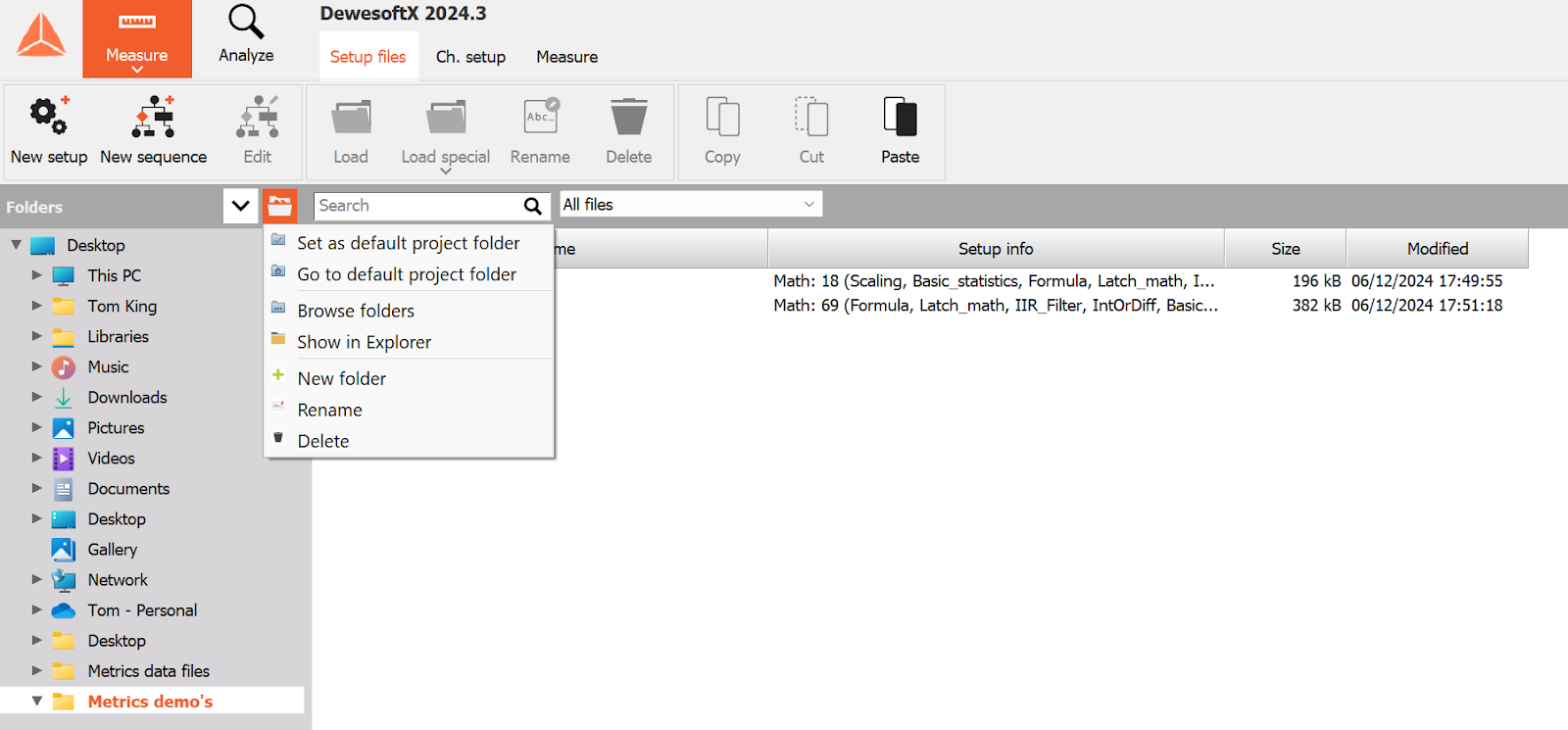Collapse the top Desktop tree node

(17, 245)
